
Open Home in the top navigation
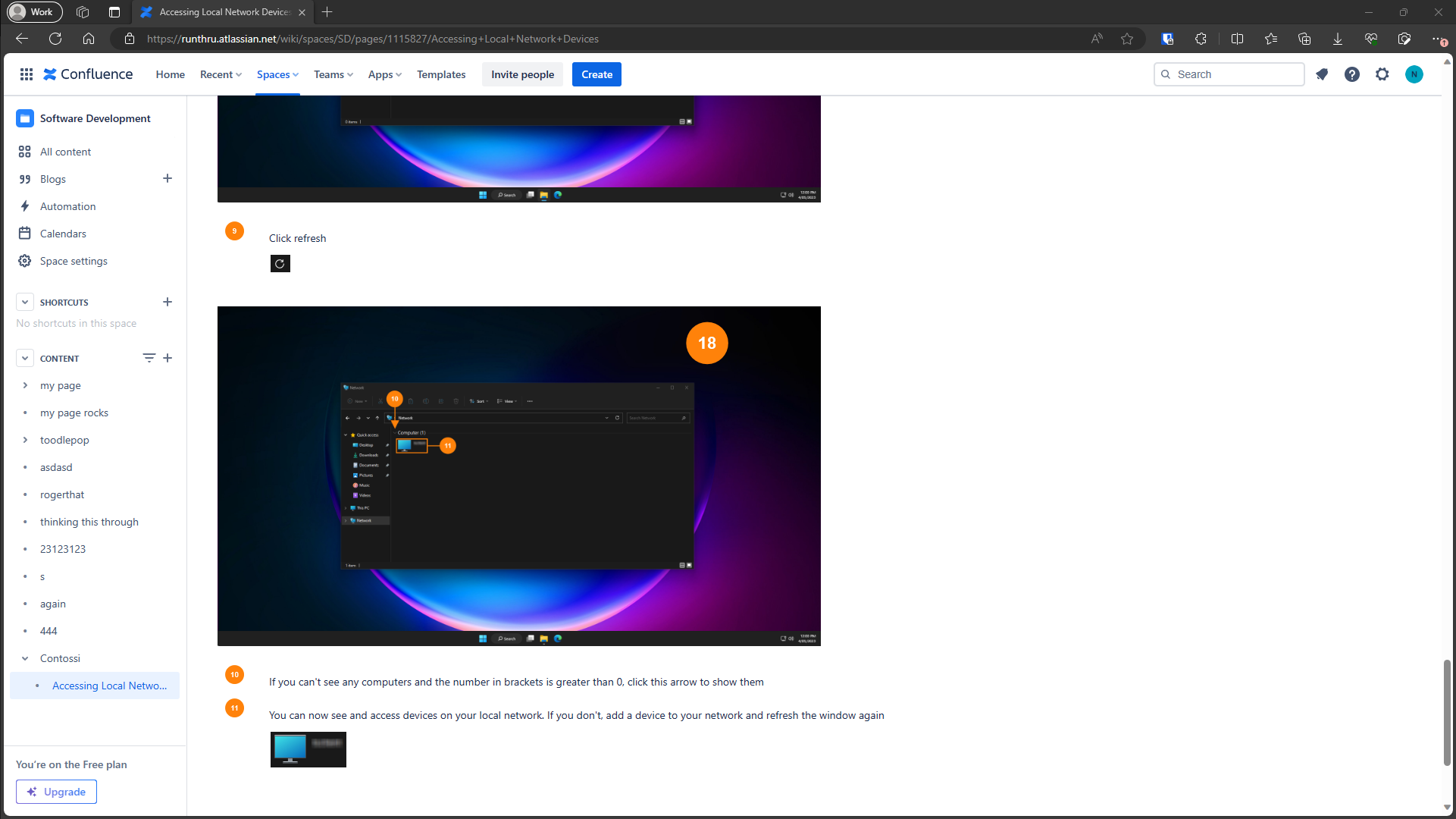click(170, 74)
